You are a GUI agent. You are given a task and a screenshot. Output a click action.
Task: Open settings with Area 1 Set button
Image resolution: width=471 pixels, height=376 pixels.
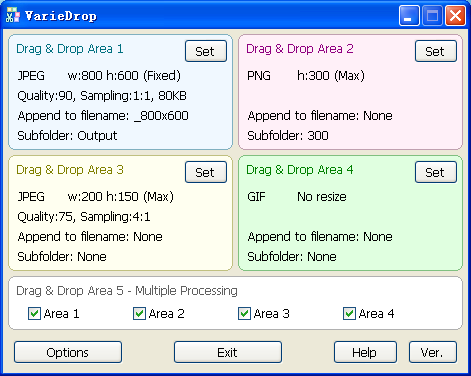[206, 51]
